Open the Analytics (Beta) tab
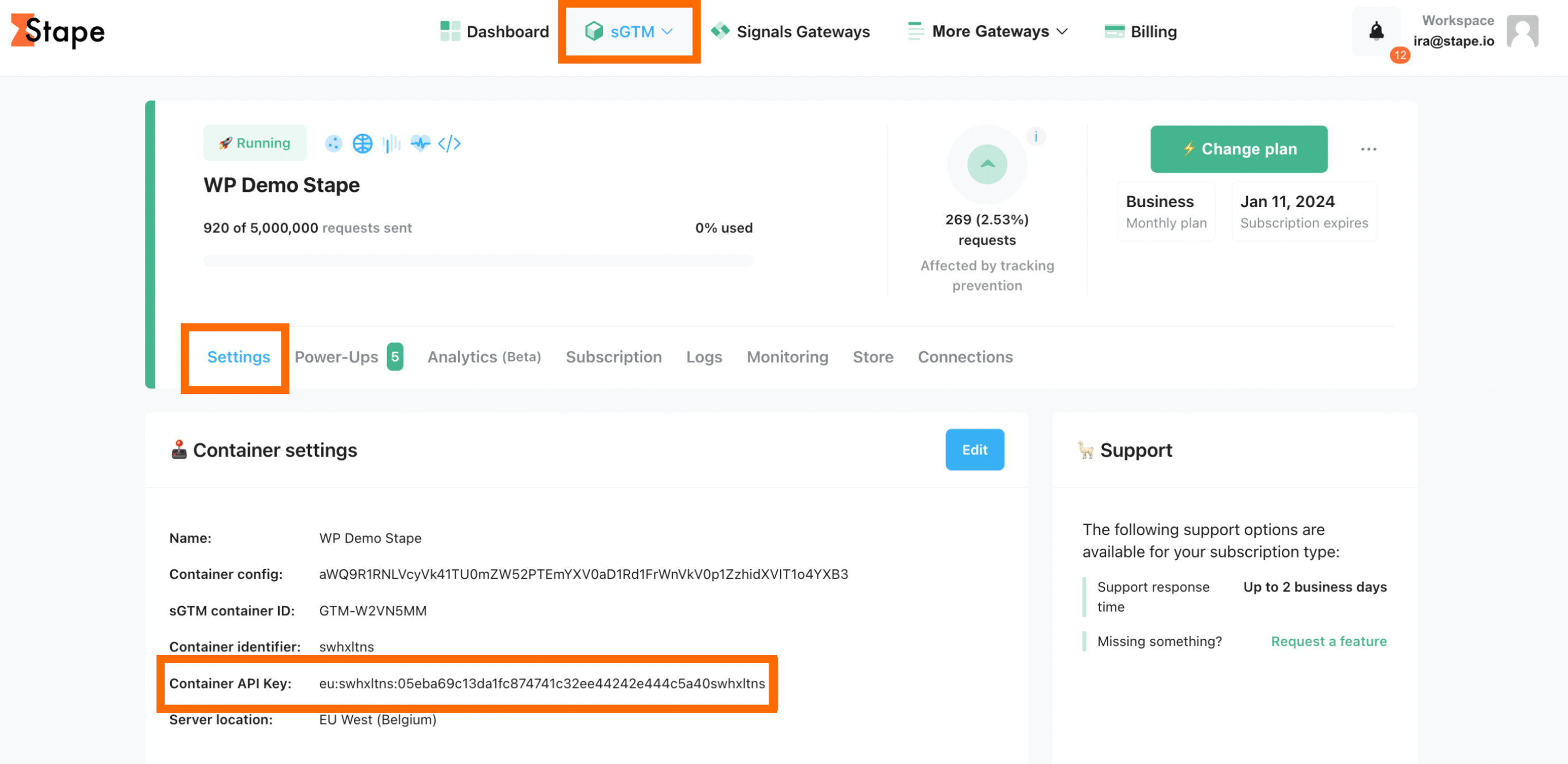Viewport: 1568px width, 764px height. pos(484,357)
